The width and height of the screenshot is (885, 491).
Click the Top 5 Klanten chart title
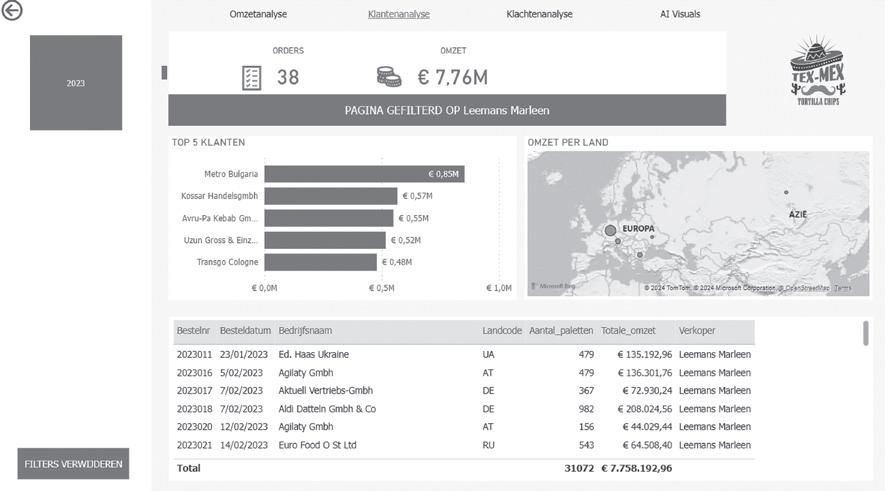pyautogui.click(x=208, y=142)
